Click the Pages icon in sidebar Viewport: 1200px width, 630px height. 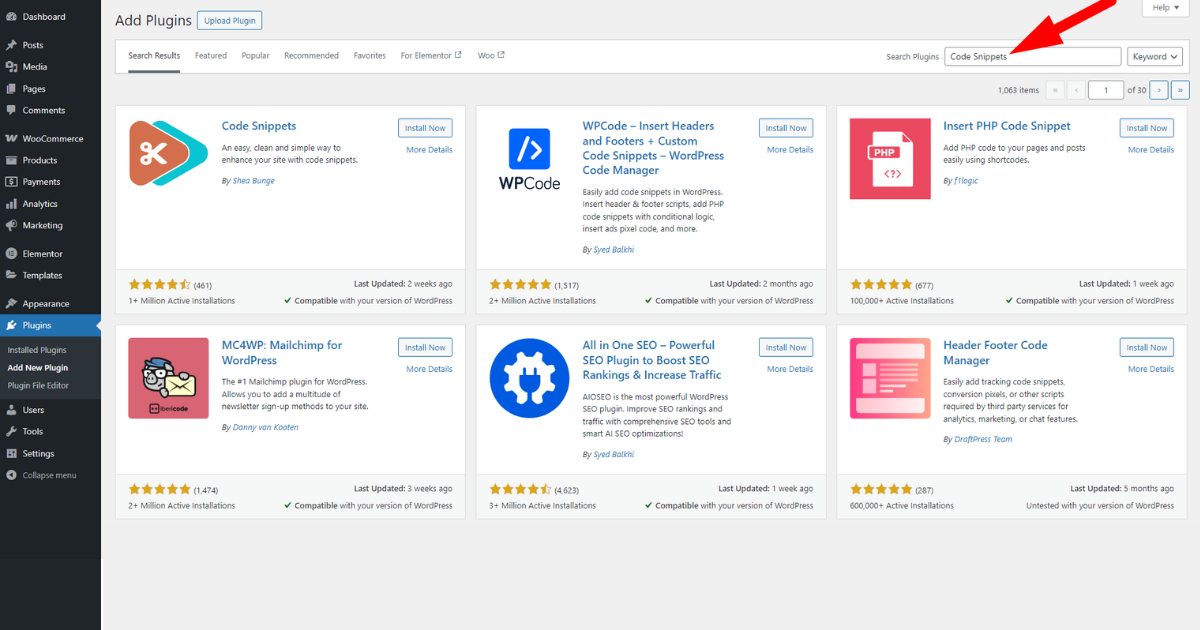[x=11, y=89]
